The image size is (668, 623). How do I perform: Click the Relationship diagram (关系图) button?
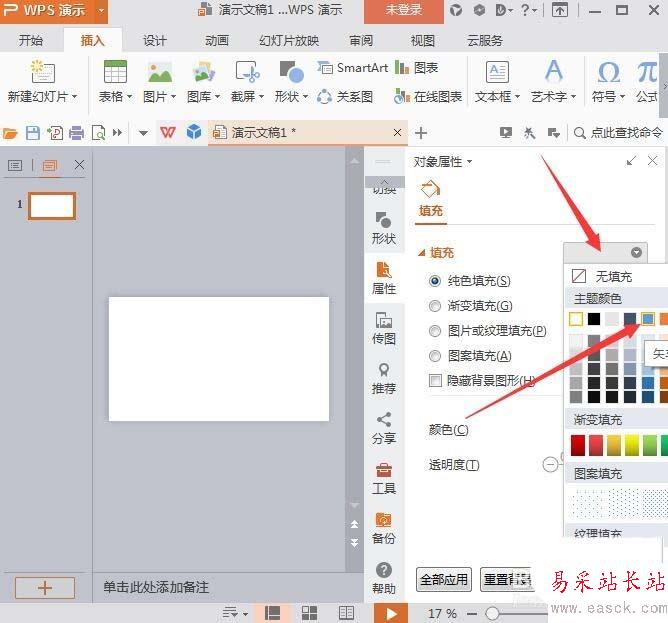[345, 97]
